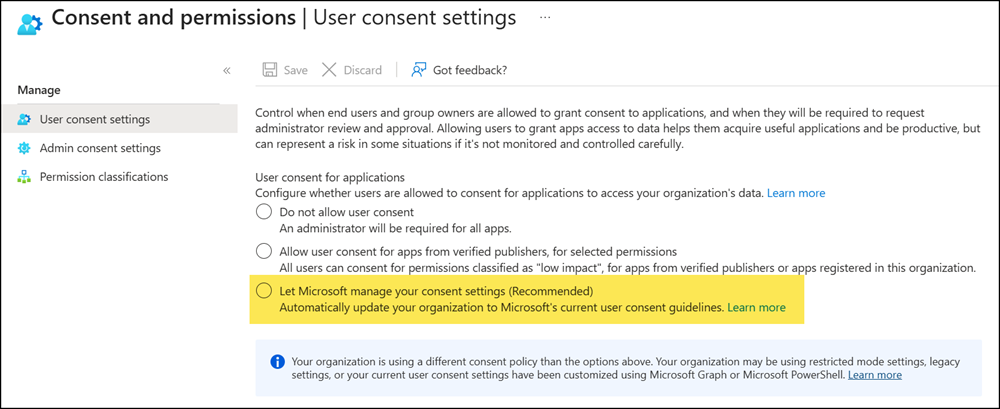The width and height of the screenshot is (1000, 409).
Task: Click the User consent settings gear icon
Action: click(24, 120)
